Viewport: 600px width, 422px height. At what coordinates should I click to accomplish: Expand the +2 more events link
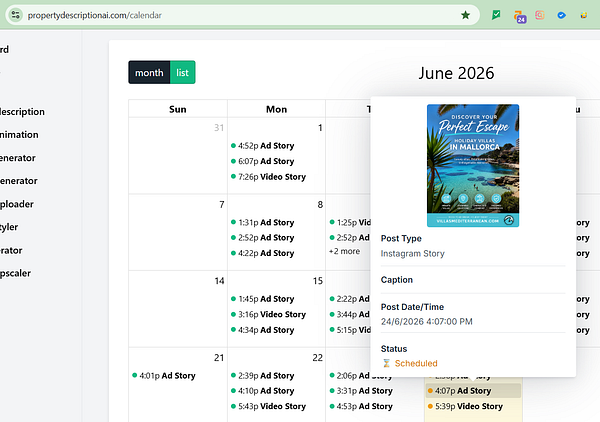344,251
